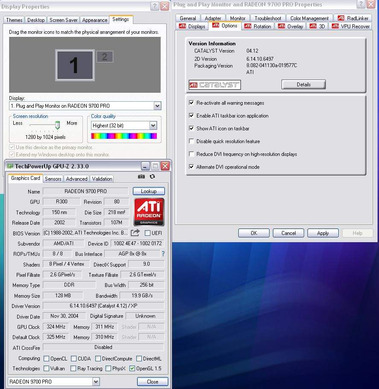Switch to the Appearance tab
This screenshot has height=389, width=379.
(94, 20)
